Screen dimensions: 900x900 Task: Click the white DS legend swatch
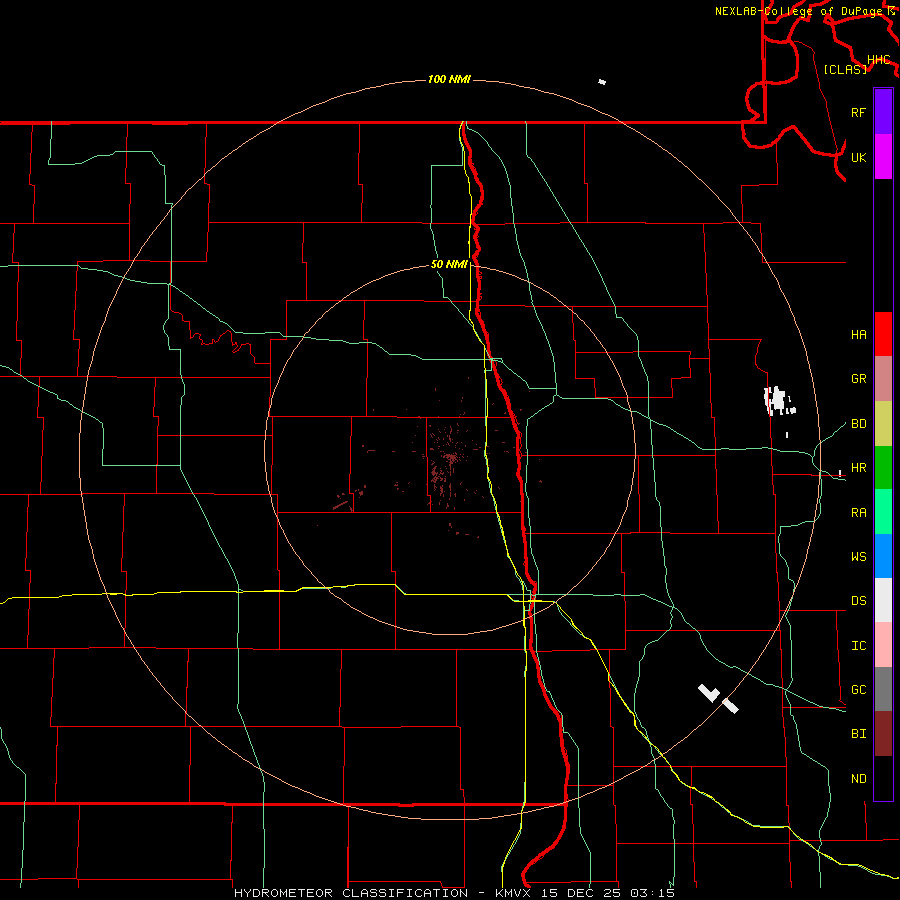point(883,600)
